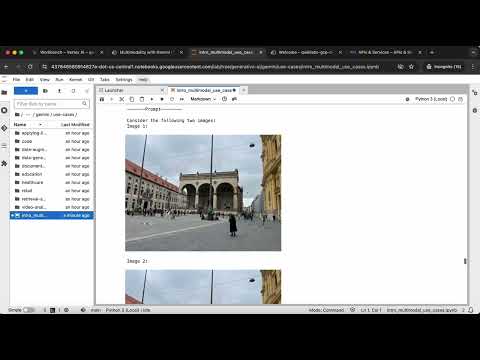Open the browser three-dot menu
The image size is (480, 360).
click(473, 67)
